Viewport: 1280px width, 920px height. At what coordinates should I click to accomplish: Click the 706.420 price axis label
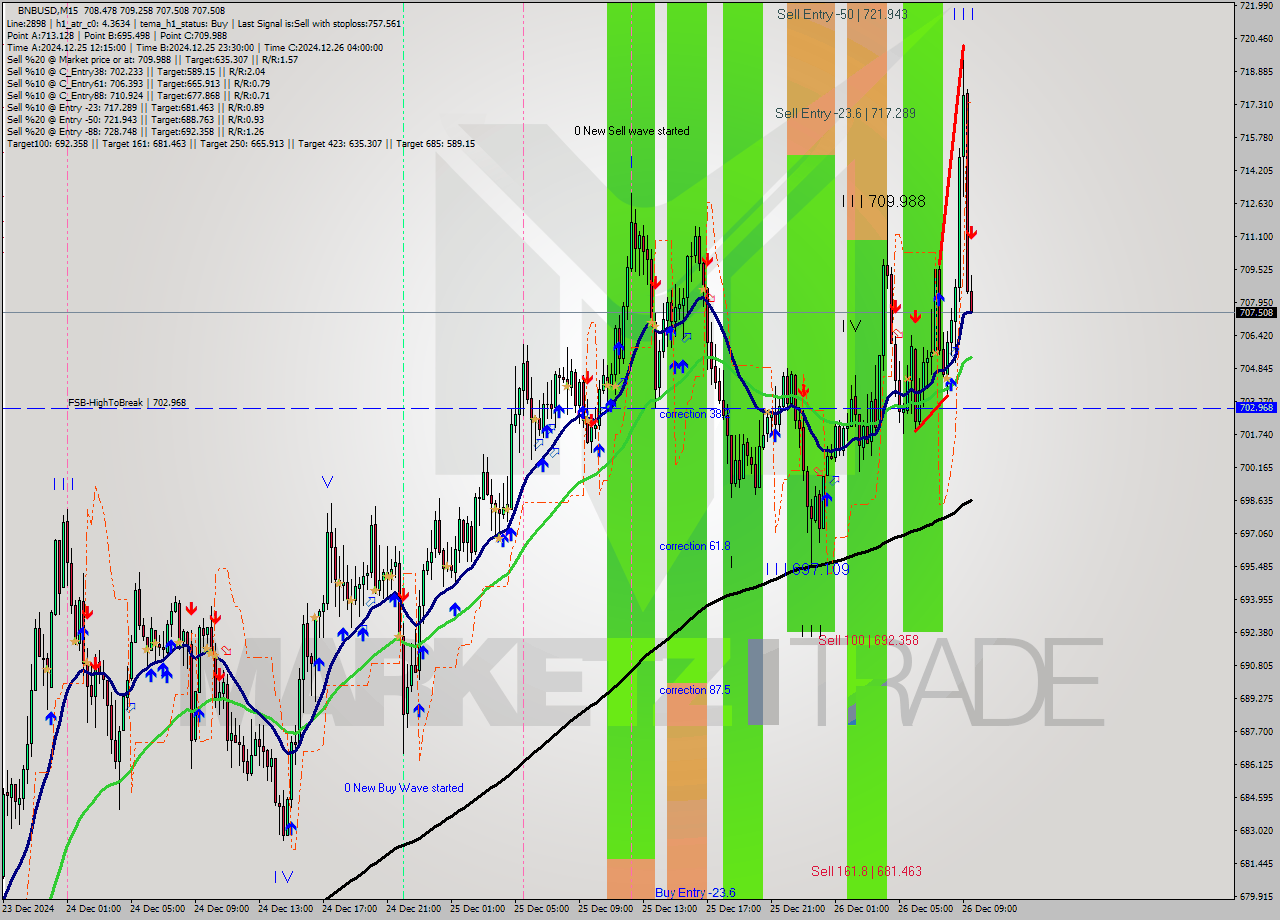(1256, 336)
